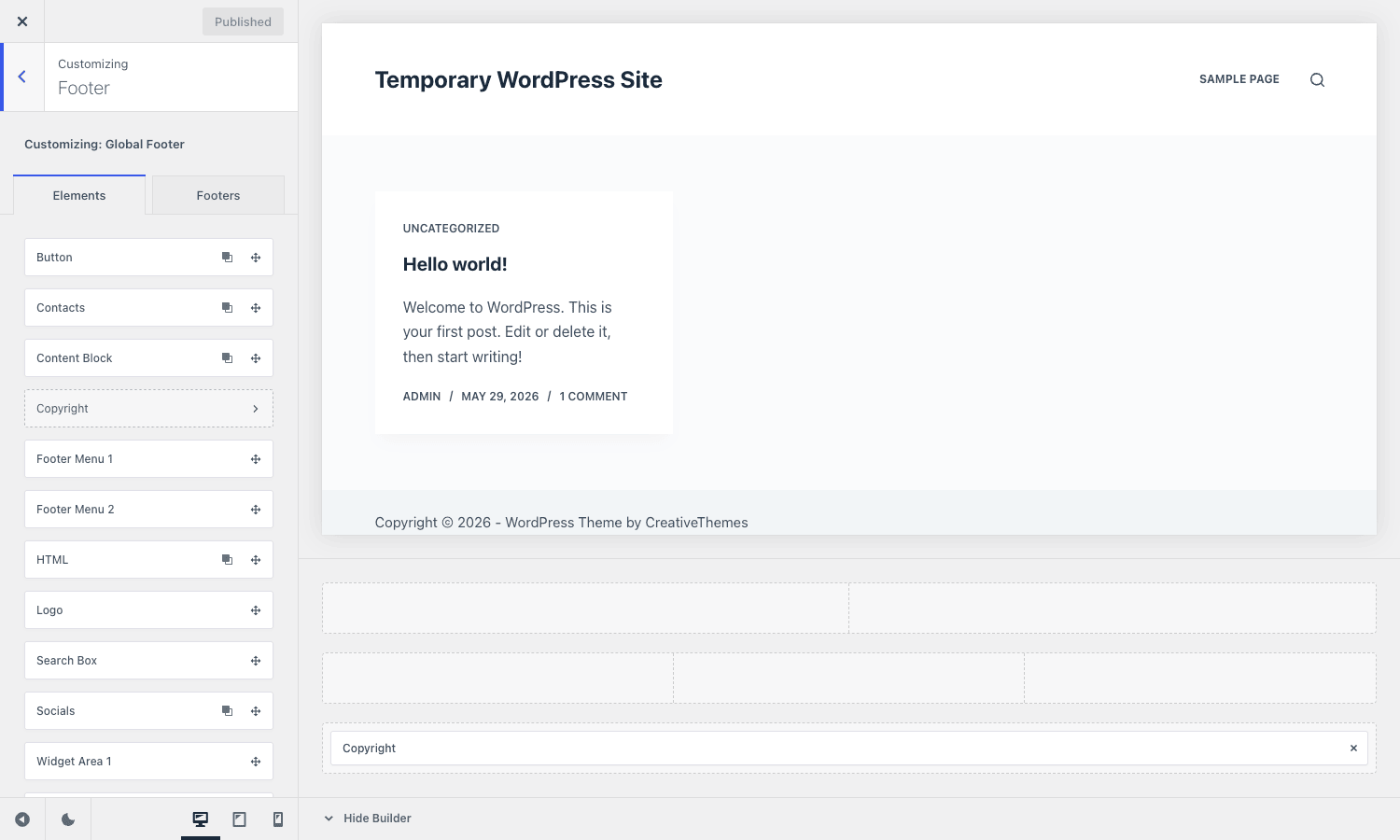Click the Published button

tap(243, 21)
